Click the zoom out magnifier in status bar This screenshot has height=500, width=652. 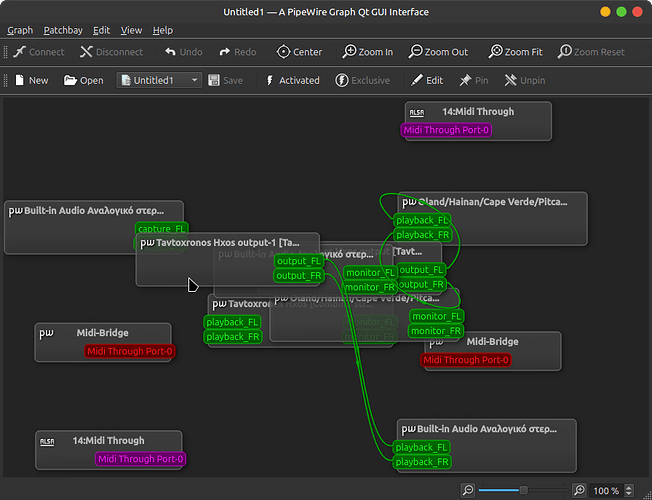coord(468,490)
